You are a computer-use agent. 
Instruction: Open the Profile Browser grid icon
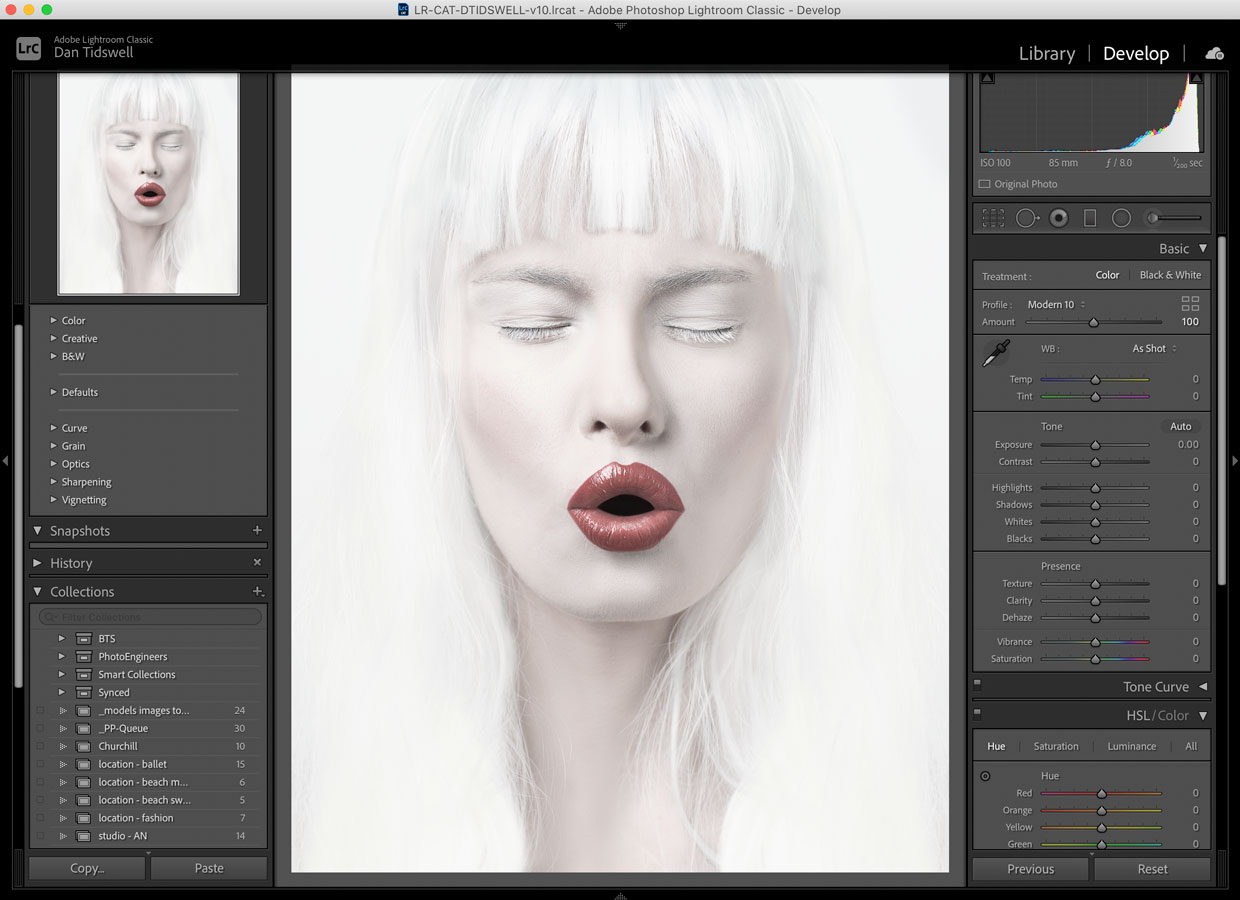[1189, 302]
